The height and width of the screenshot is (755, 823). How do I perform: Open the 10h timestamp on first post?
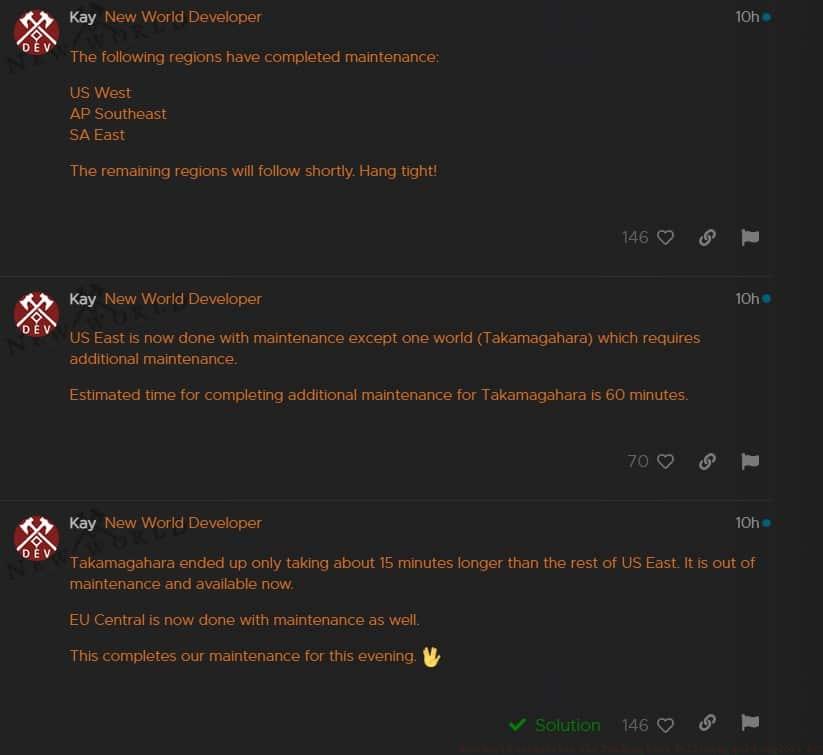(747, 17)
